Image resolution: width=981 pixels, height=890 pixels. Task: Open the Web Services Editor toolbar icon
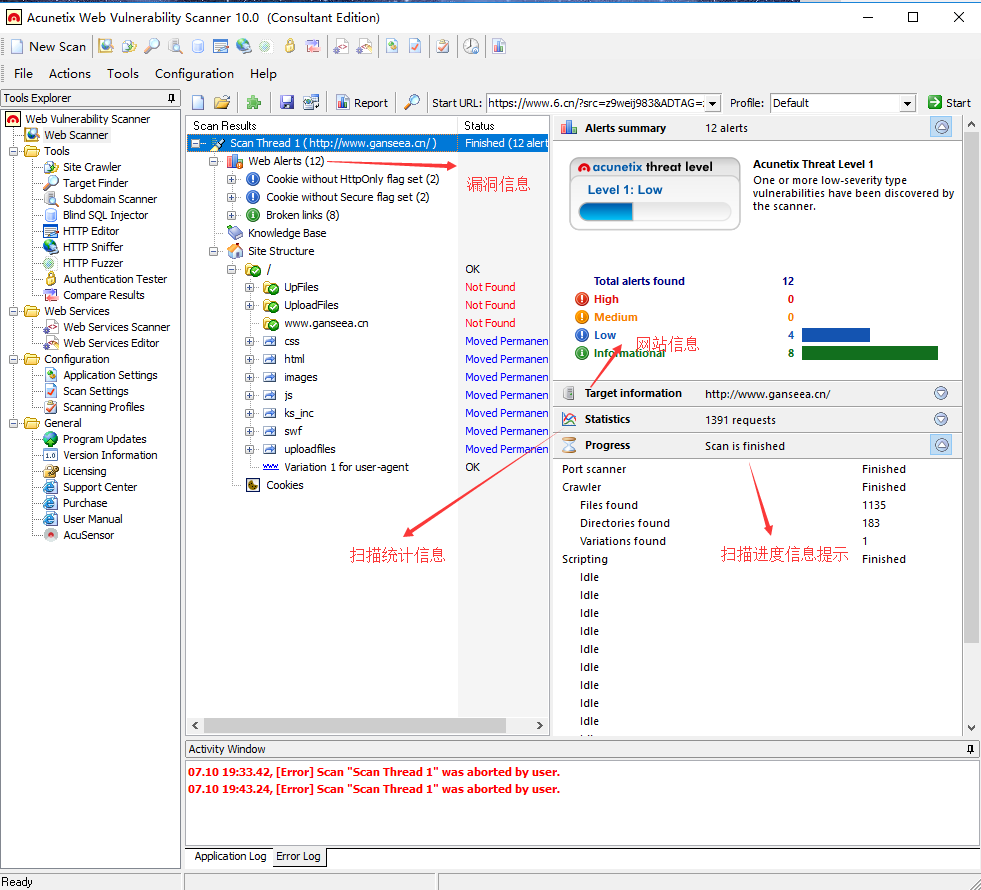[364, 46]
